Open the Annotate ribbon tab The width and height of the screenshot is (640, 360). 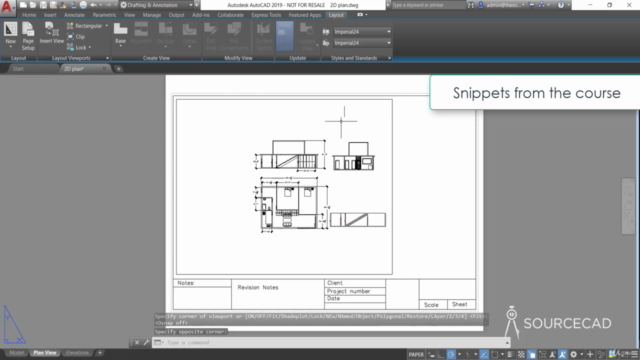pos(74,15)
